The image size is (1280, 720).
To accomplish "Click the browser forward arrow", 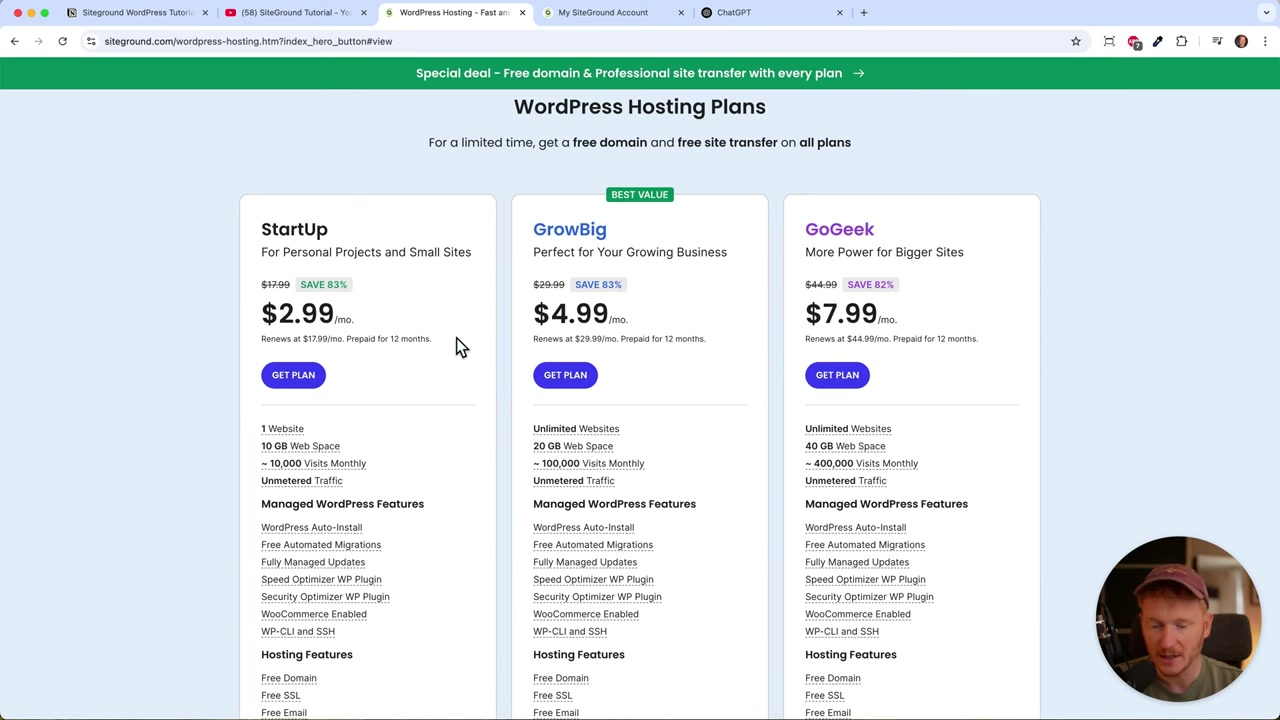I will (x=38, y=41).
